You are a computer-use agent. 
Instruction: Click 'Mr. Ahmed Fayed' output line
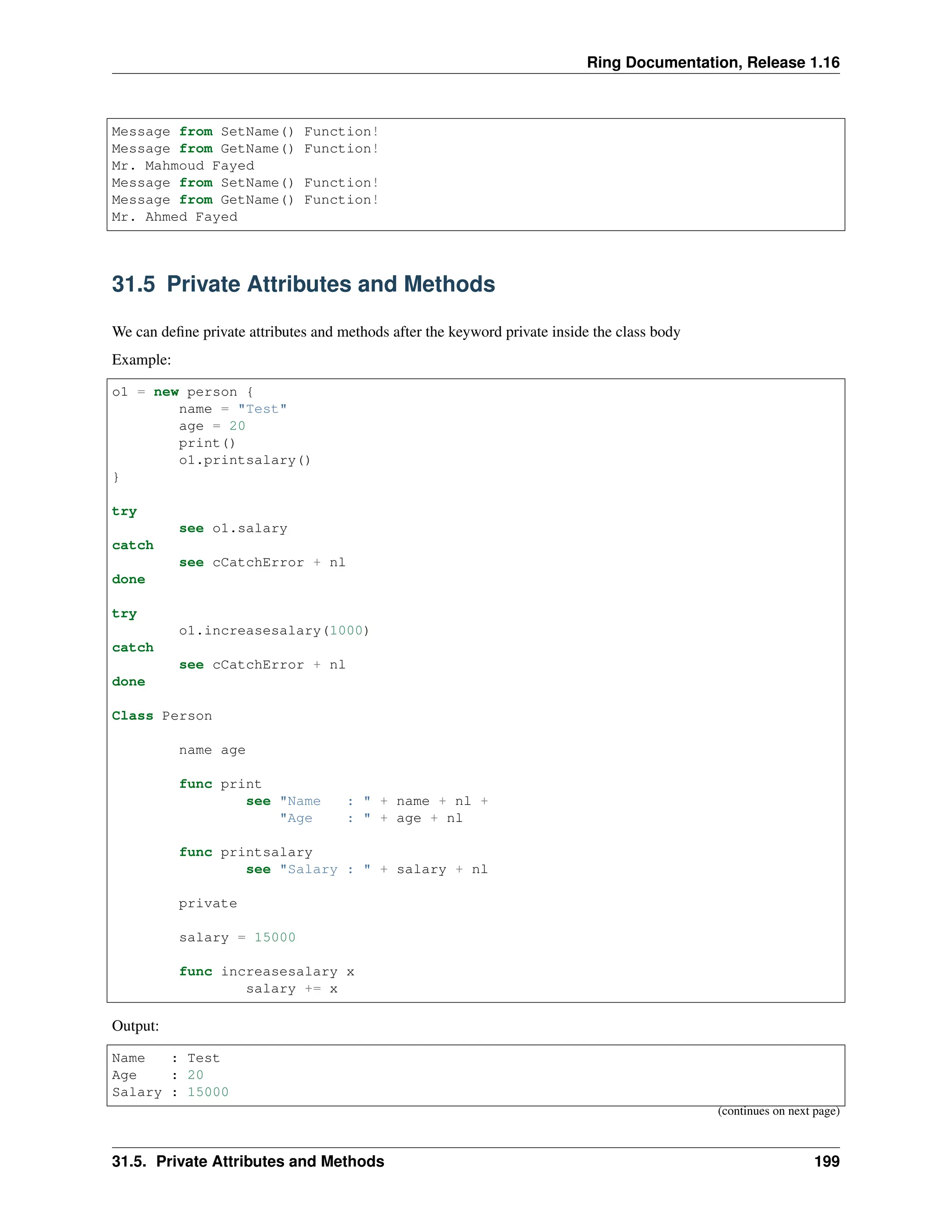(x=174, y=217)
